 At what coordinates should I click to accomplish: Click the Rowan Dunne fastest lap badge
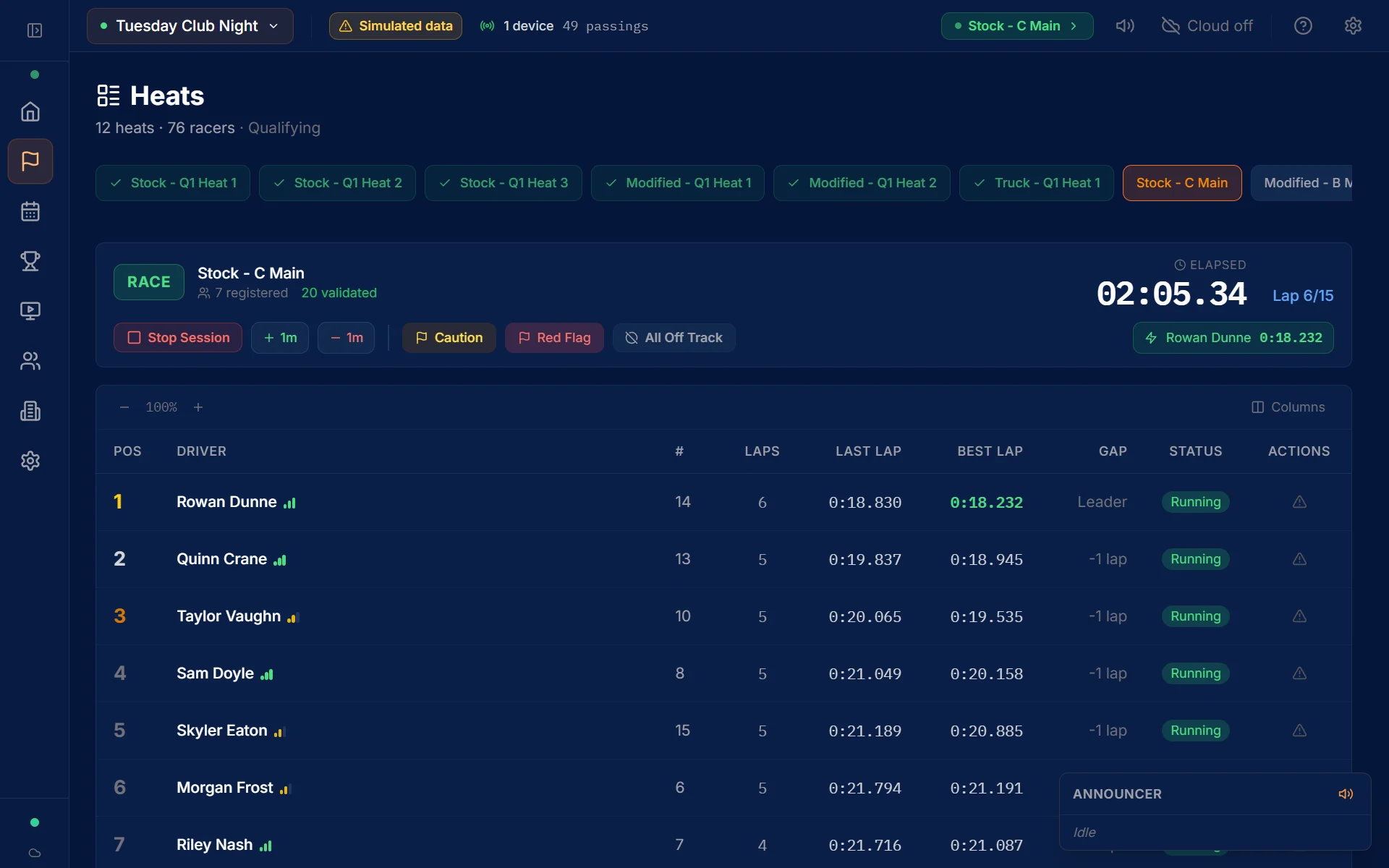coord(1233,338)
